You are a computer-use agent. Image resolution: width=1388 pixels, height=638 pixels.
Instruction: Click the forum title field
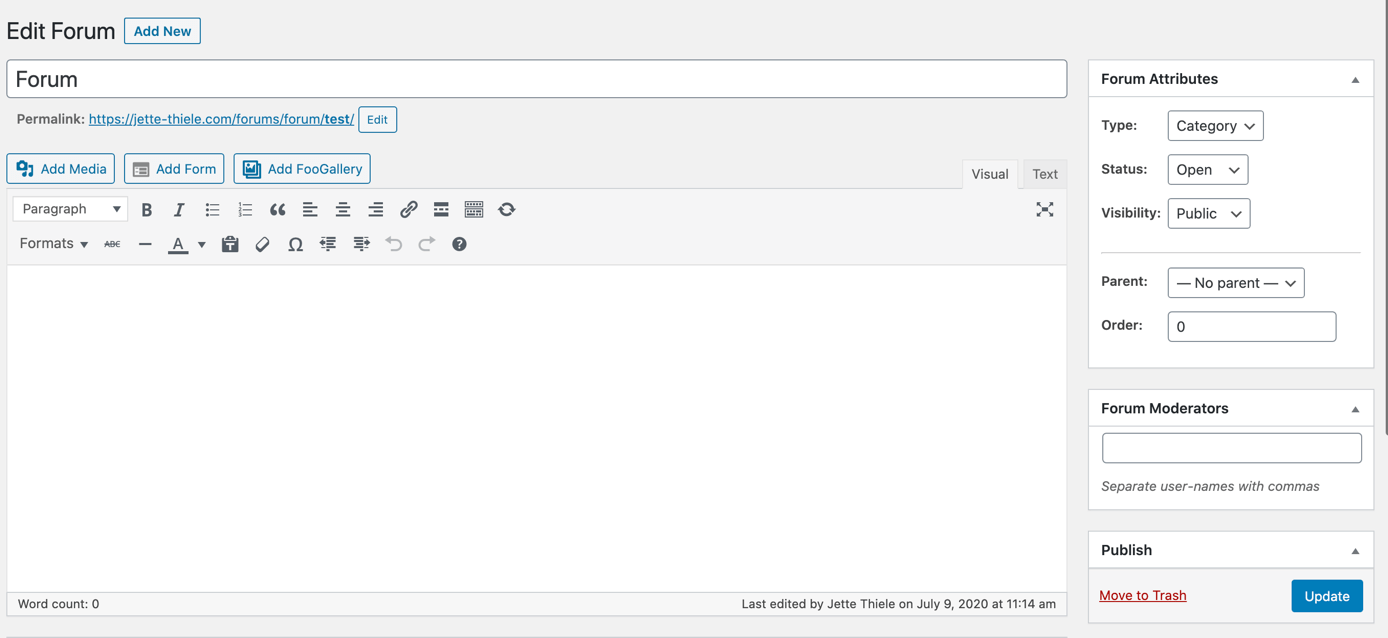point(537,79)
